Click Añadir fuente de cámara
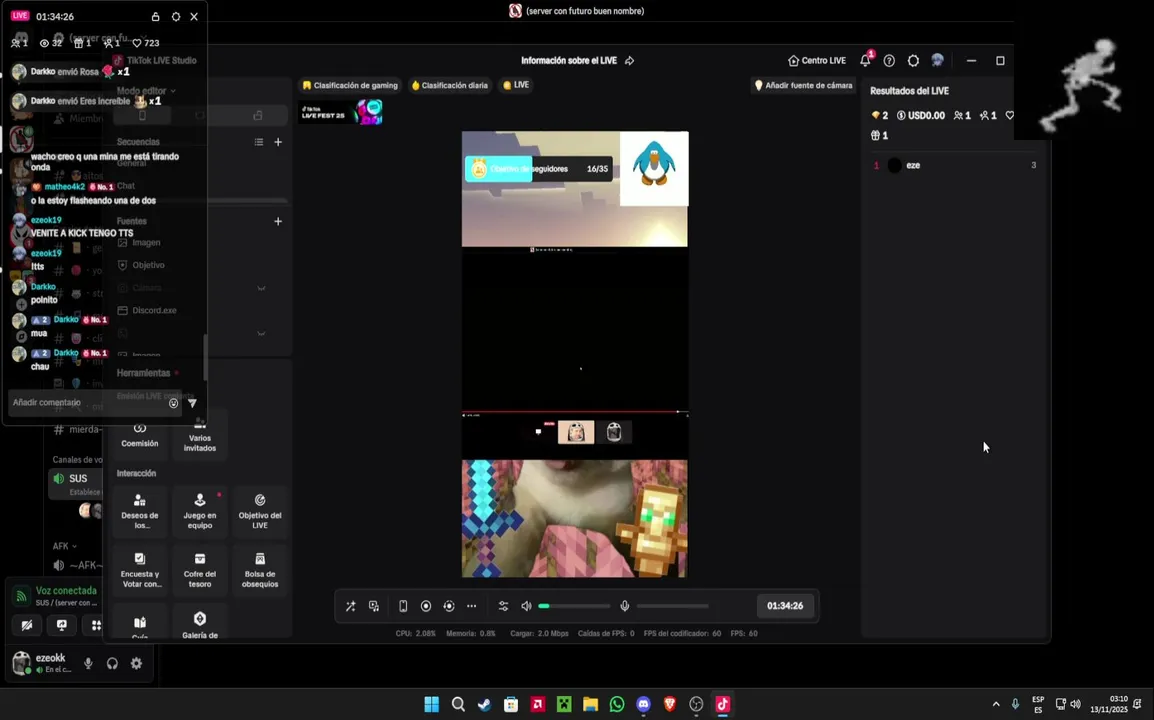The image size is (1154, 720). click(804, 85)
